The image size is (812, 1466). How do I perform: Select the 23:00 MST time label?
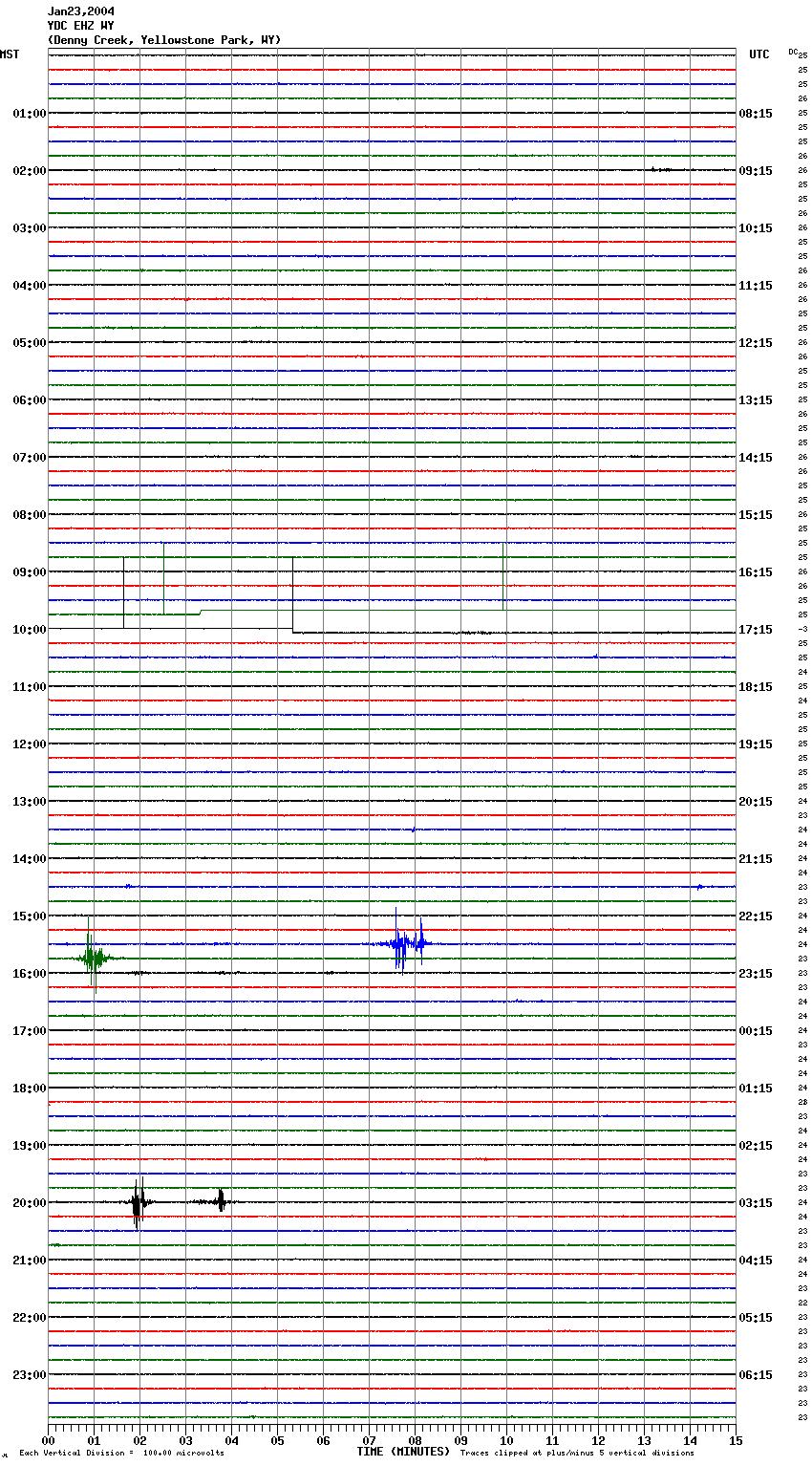(x=30, y=1375)
